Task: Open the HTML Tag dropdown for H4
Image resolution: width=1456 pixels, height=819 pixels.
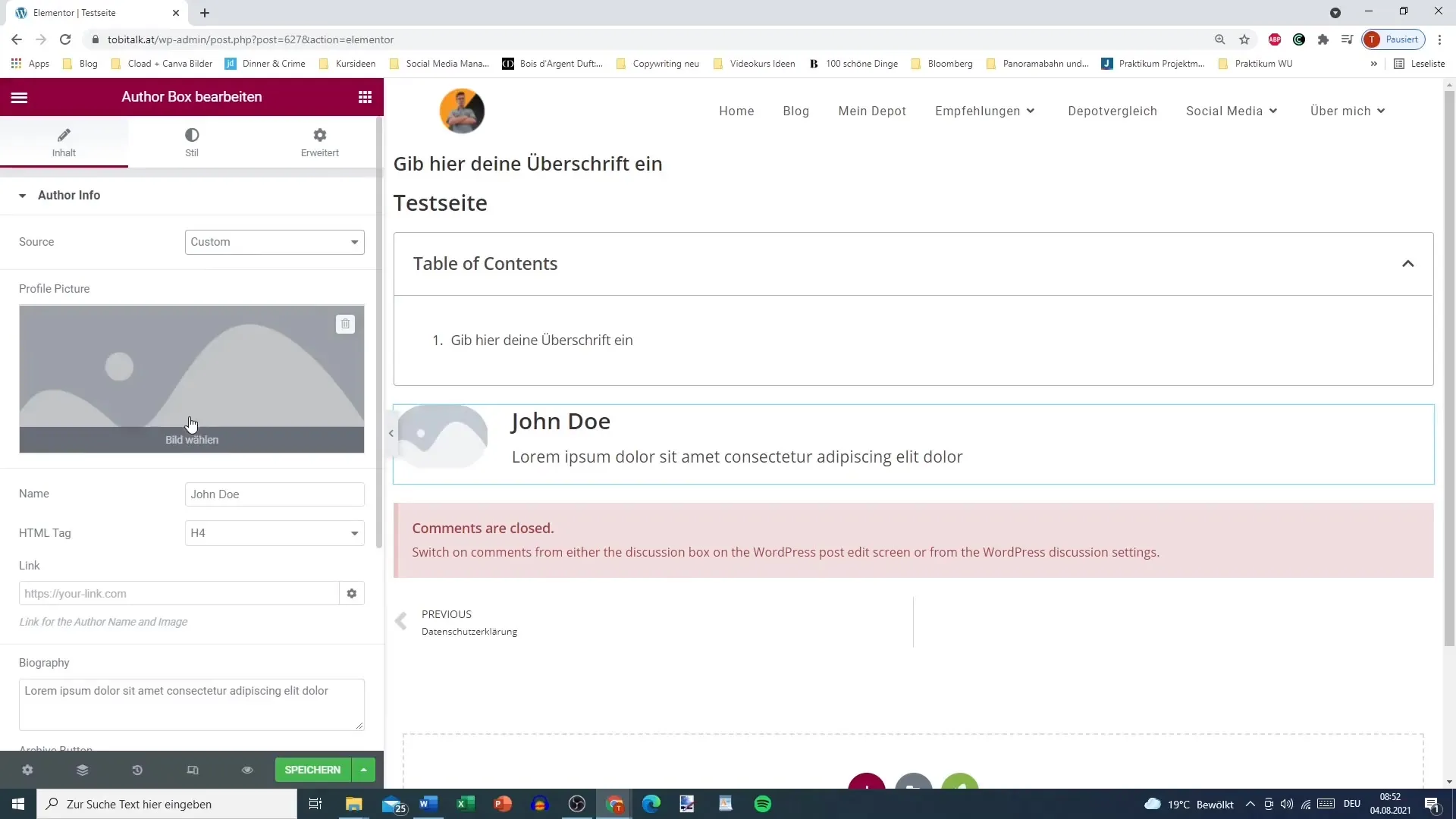Action: 274,532
